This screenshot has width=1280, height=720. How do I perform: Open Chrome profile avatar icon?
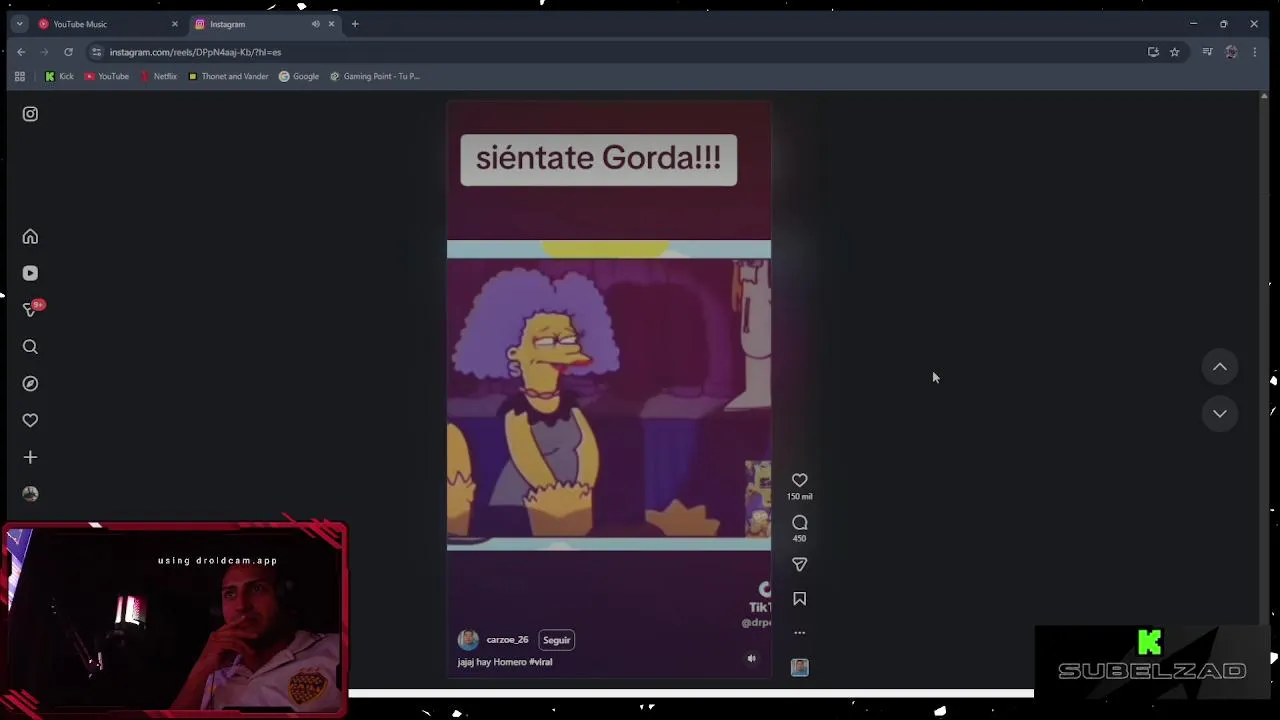pyautogui.click(x=1231, y=52)
